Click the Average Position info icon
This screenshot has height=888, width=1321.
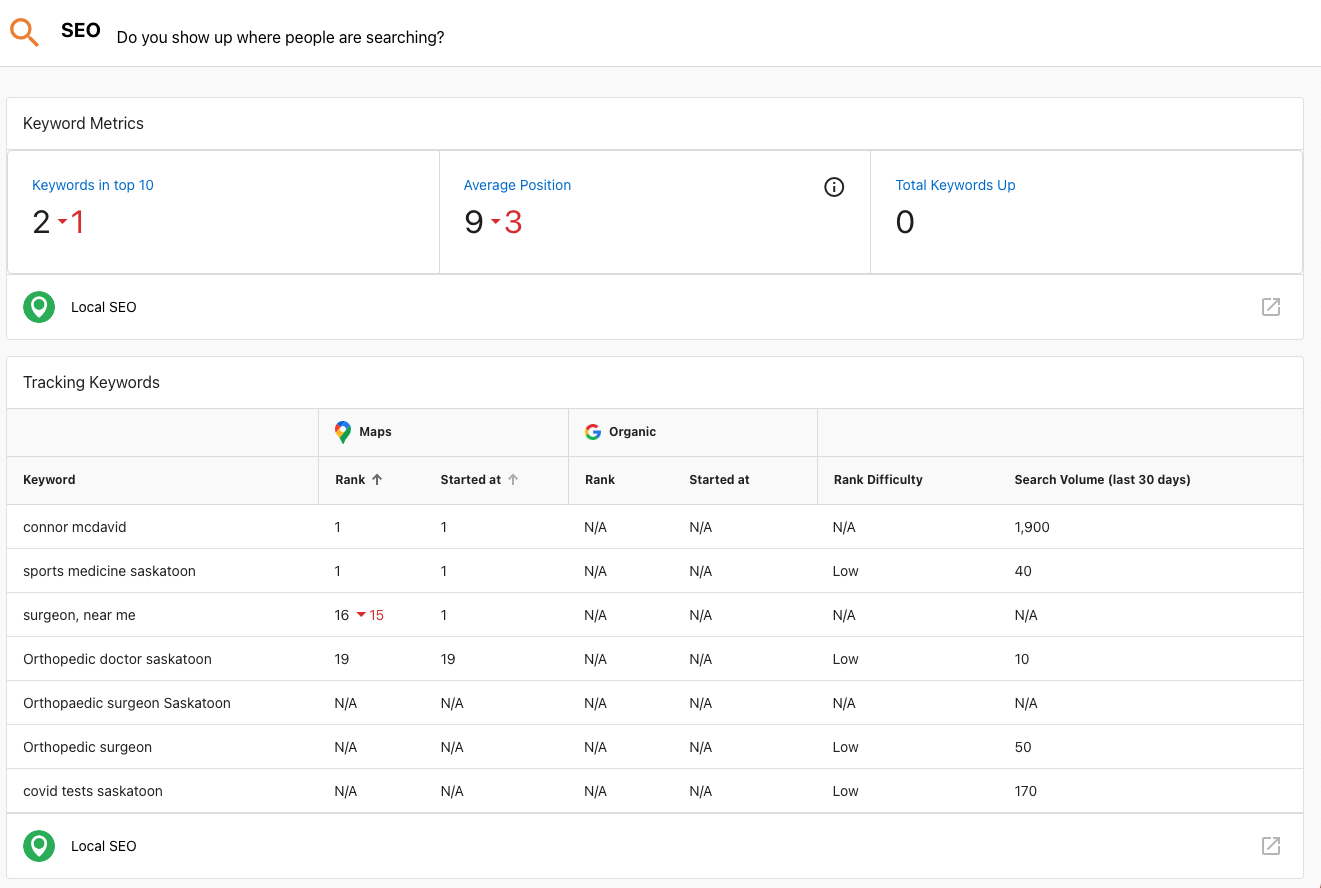(x=834, y=187)
